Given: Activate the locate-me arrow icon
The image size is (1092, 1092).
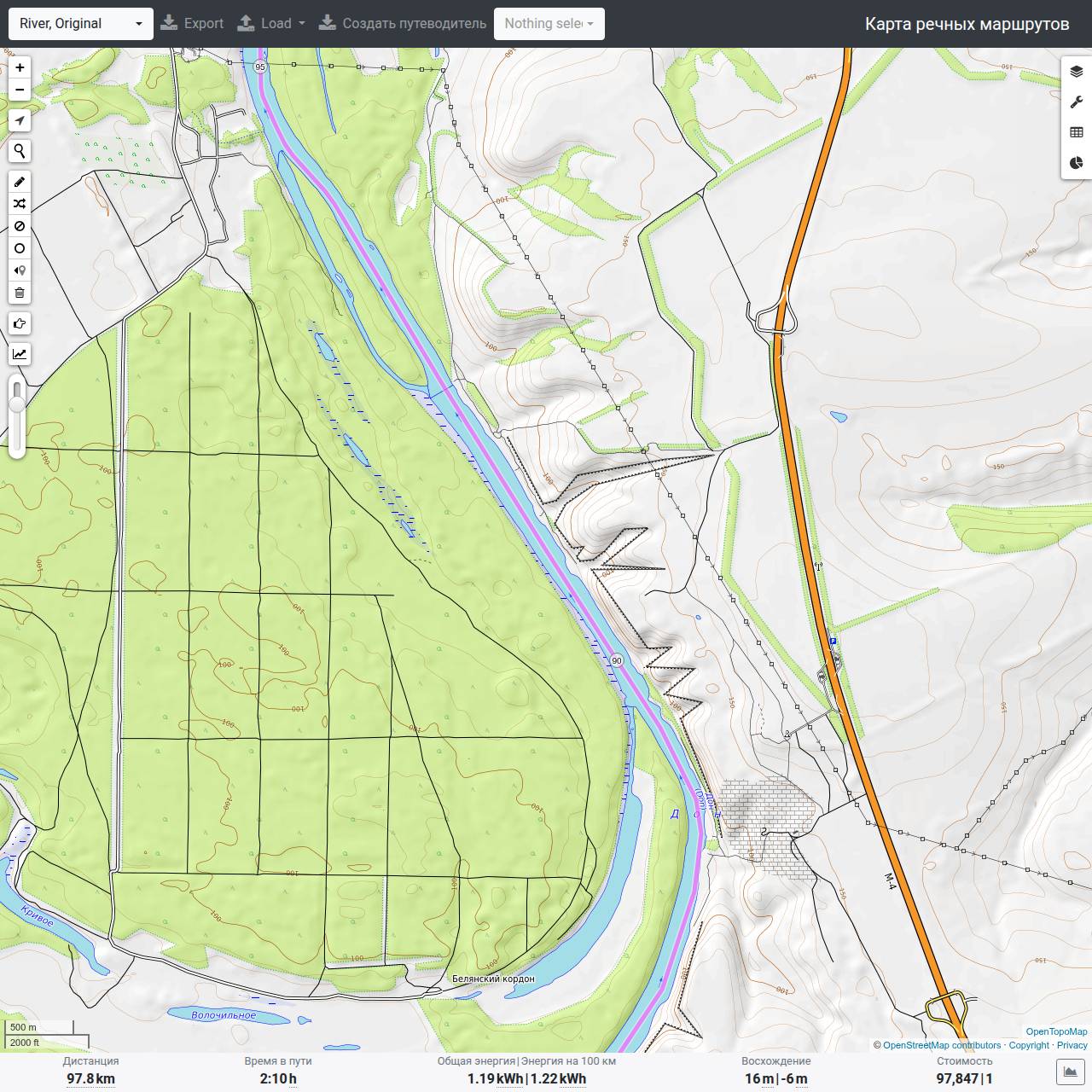Looking at the screenshot, I should [x=19, y=121].
